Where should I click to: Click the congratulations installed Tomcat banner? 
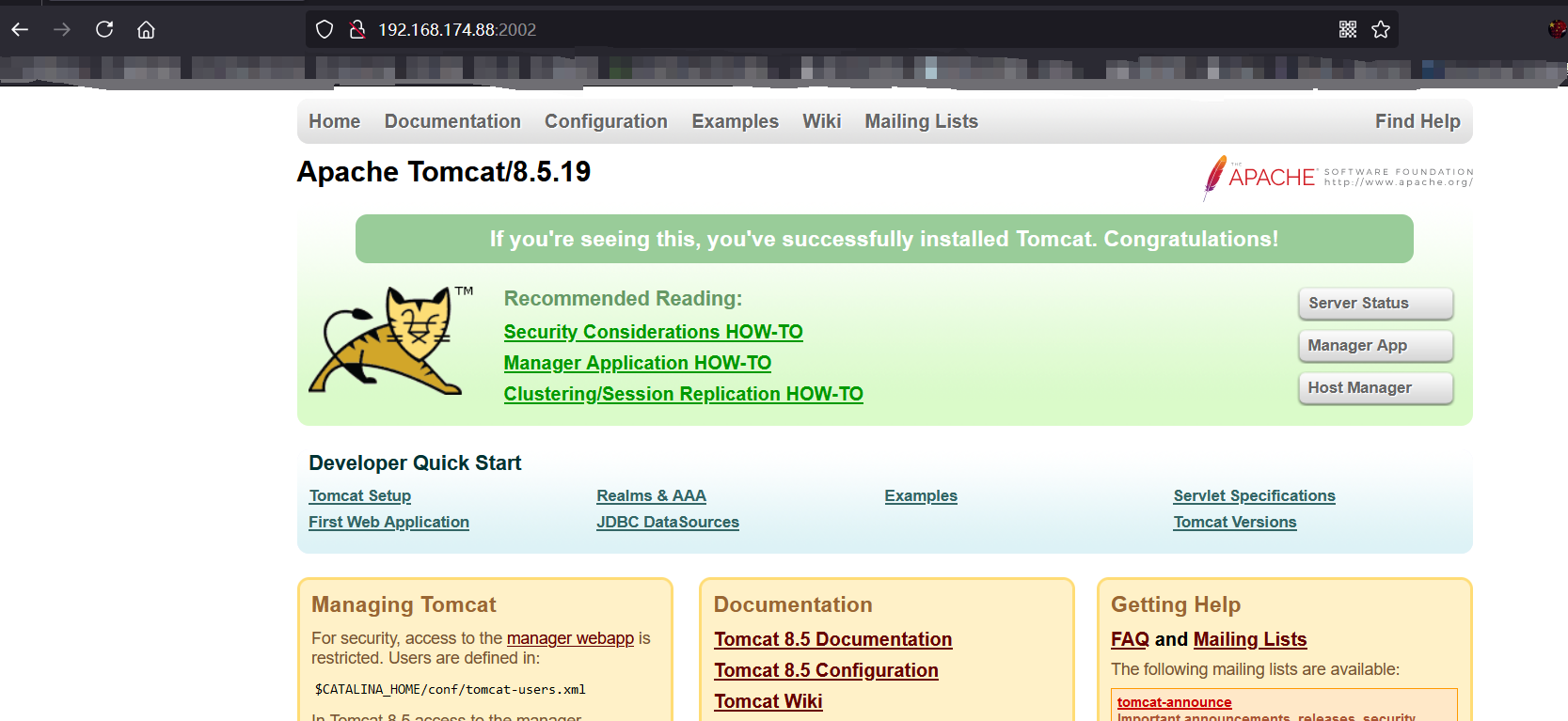click(x=884, y=239)
